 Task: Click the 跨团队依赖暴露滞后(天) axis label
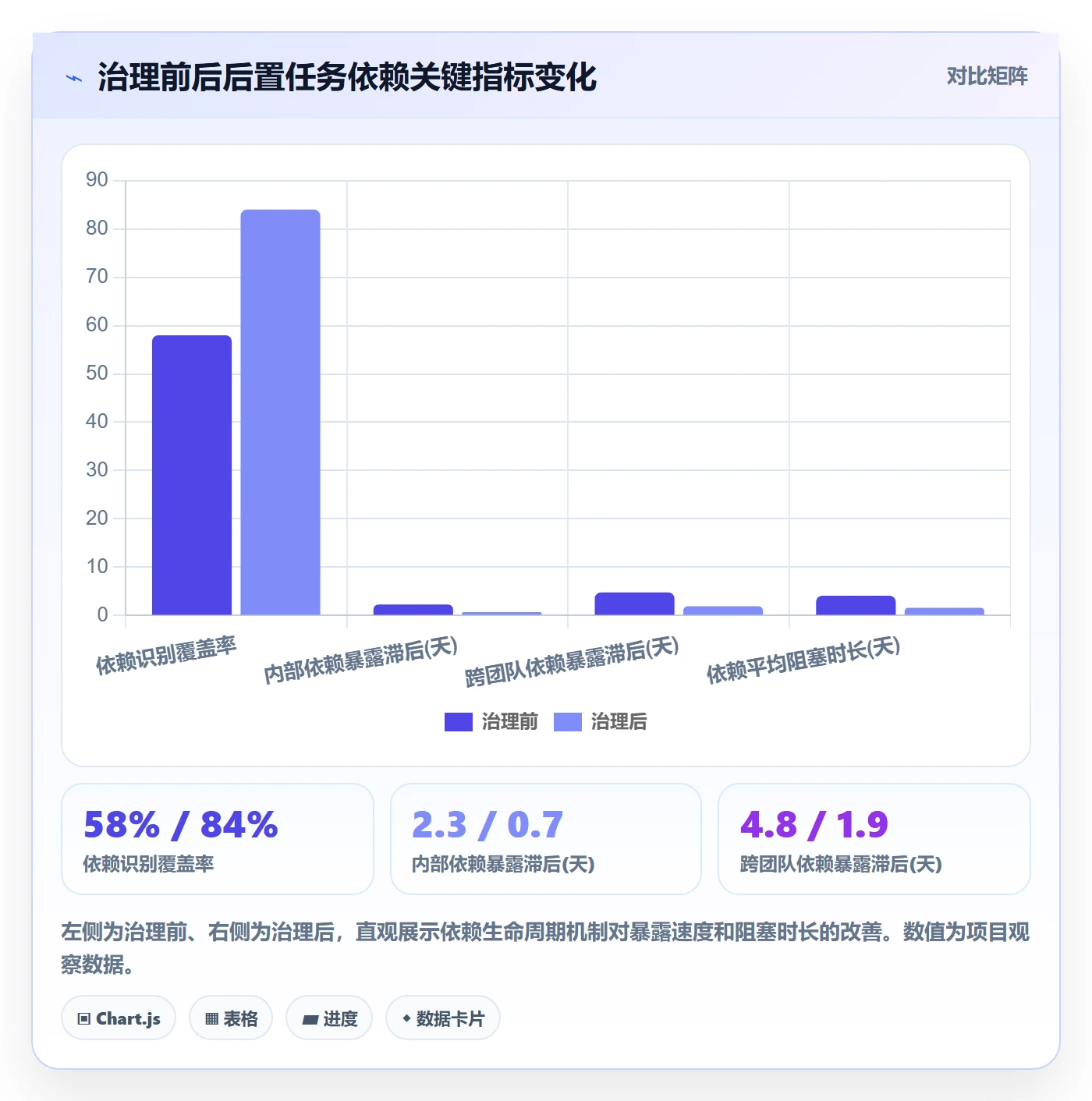coord(572,661)
